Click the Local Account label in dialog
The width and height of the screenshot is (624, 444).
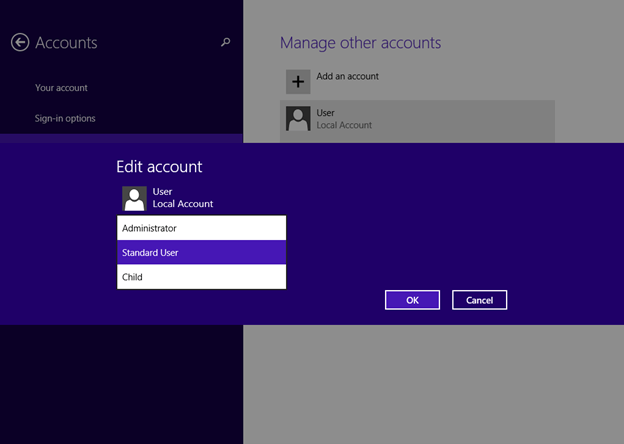click(x=183, y=204)
